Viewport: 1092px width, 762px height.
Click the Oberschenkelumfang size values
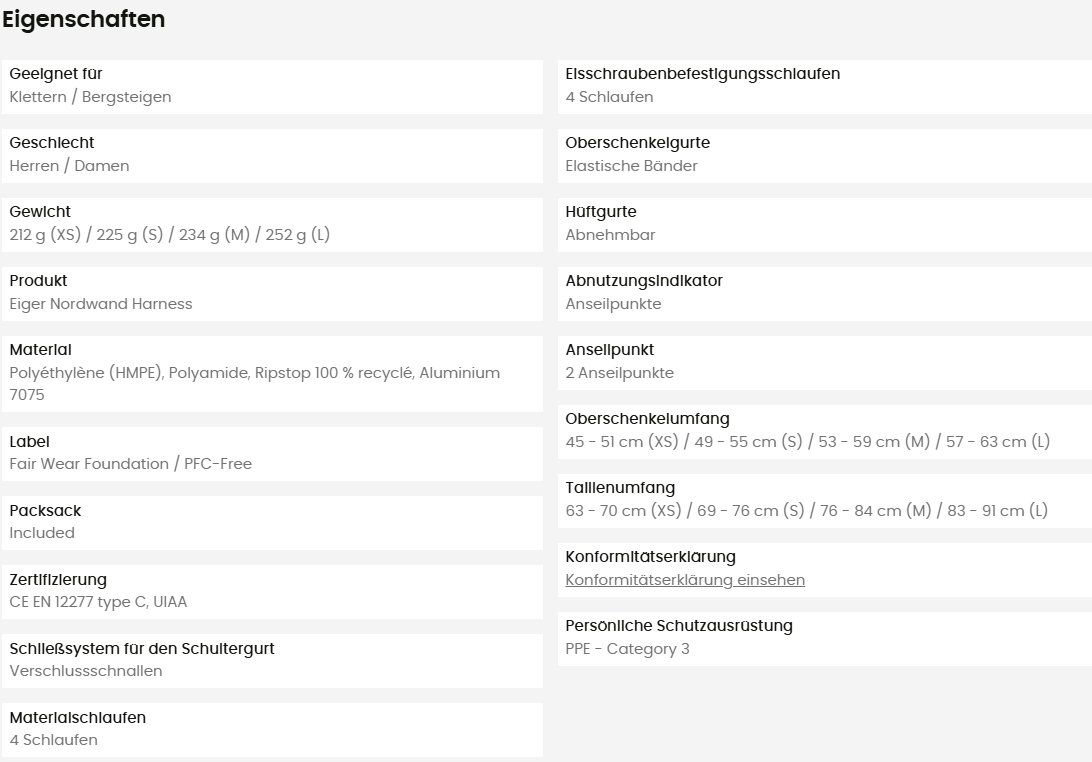pyautogui.click(x=807, y=442)
